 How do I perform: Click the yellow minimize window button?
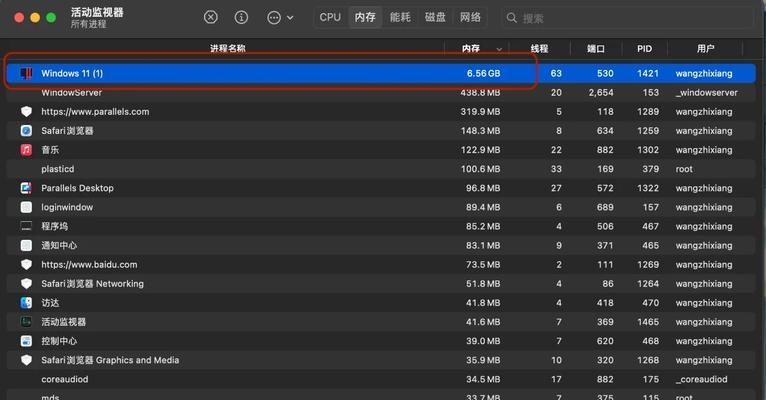(x=35, y=18)
